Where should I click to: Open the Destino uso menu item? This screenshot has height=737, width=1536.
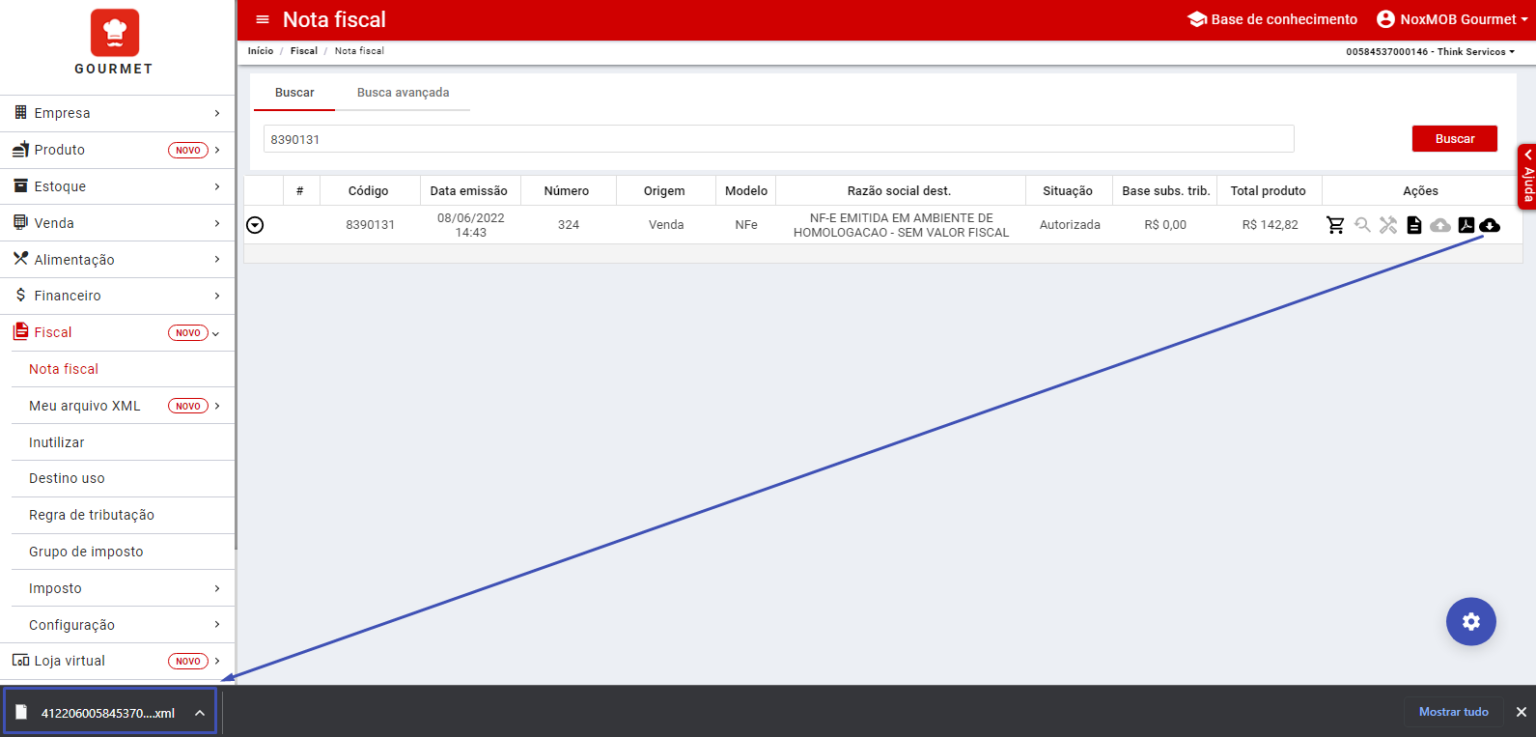[x=67, y=478]
